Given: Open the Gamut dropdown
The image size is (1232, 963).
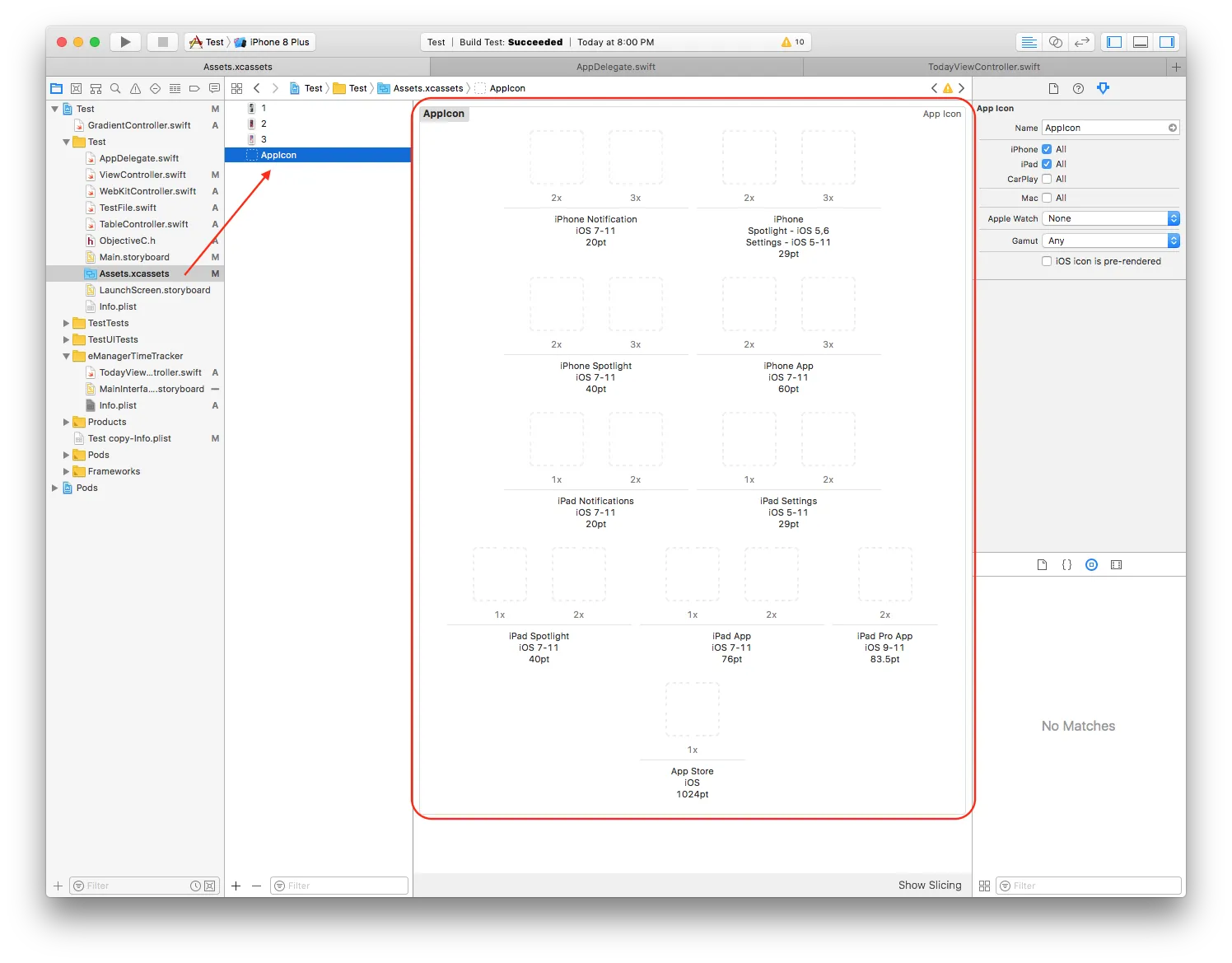Looking at the screenshot, I should [x=1111, y=241].
